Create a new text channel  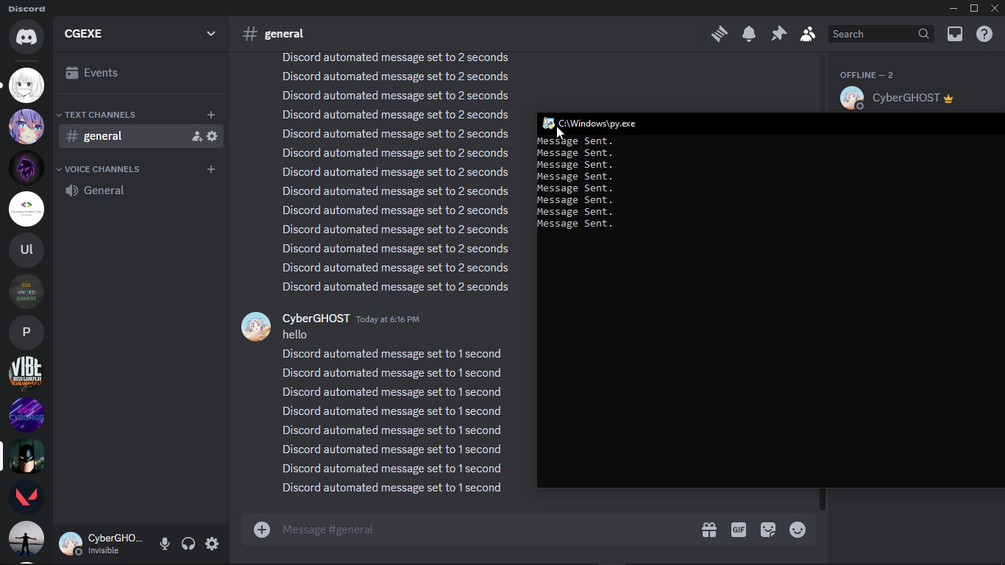tap(211, 115)
